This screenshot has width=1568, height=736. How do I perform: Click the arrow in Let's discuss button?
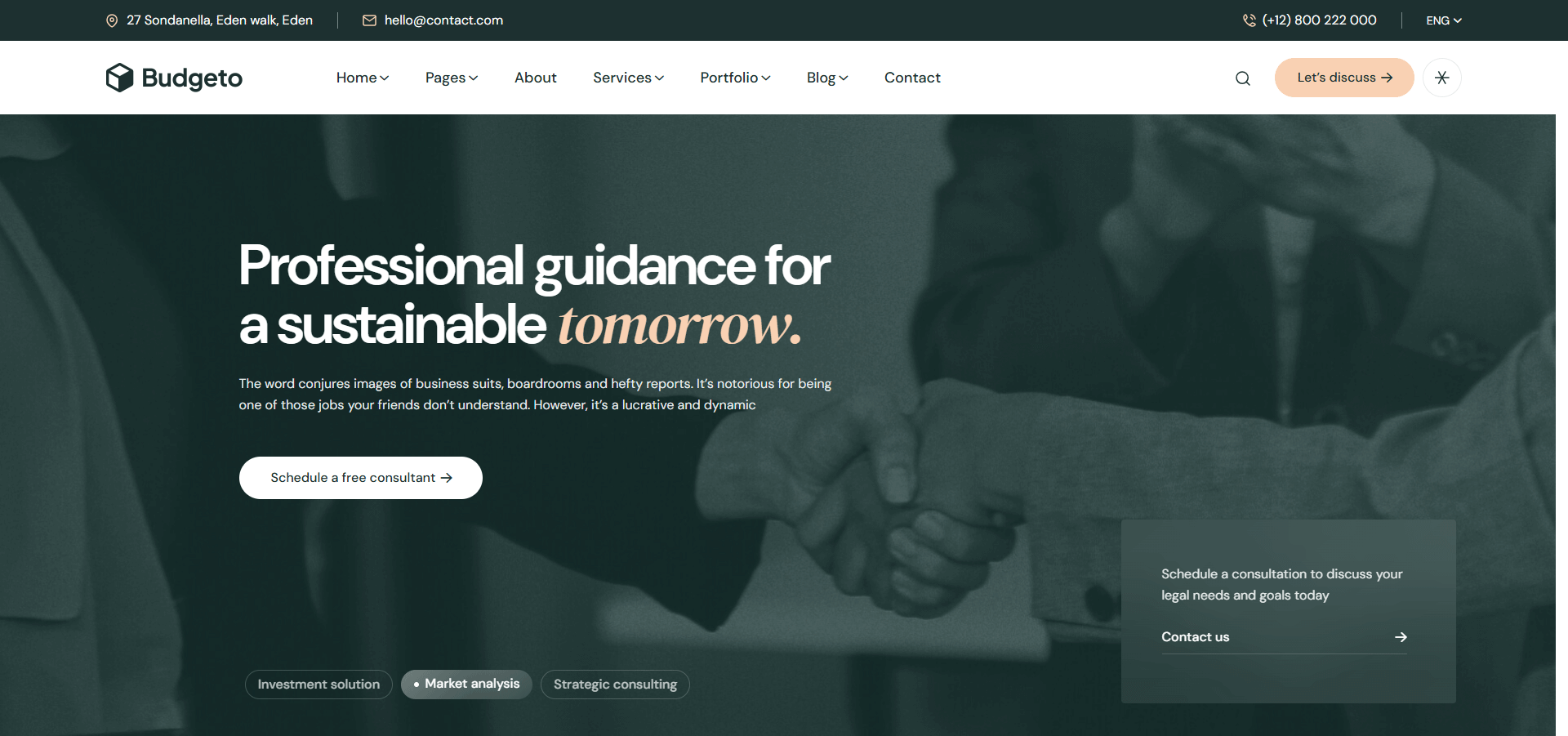(1387, 78)
